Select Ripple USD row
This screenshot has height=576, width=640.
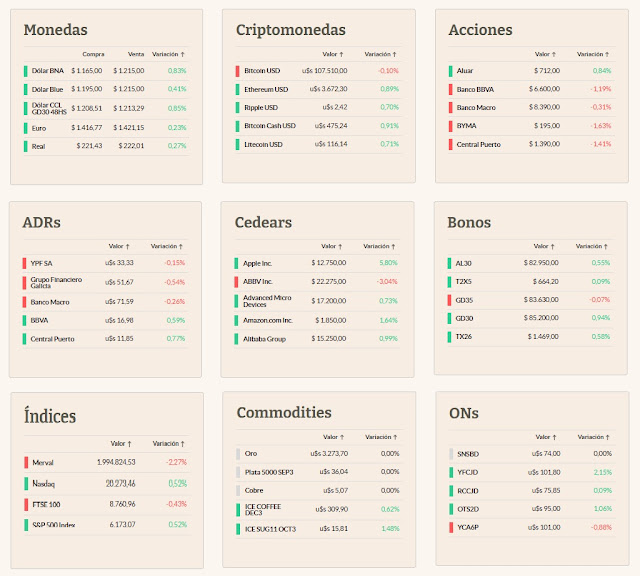318,108
